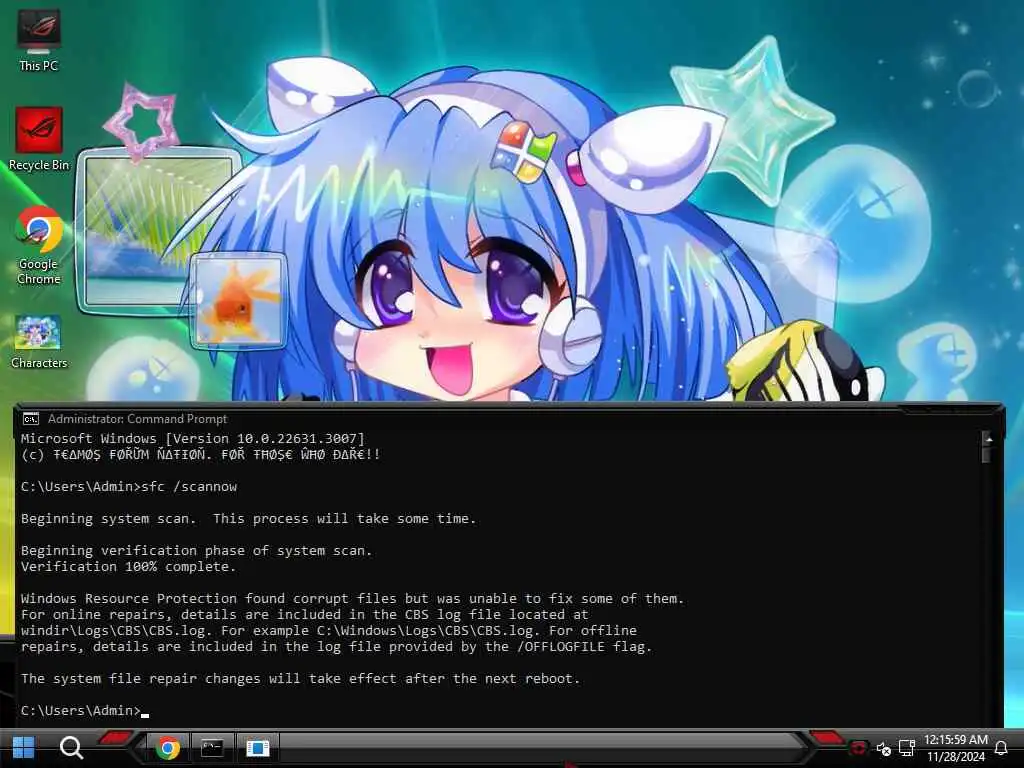Open the muted volume tray icon

tap(884, 748)
